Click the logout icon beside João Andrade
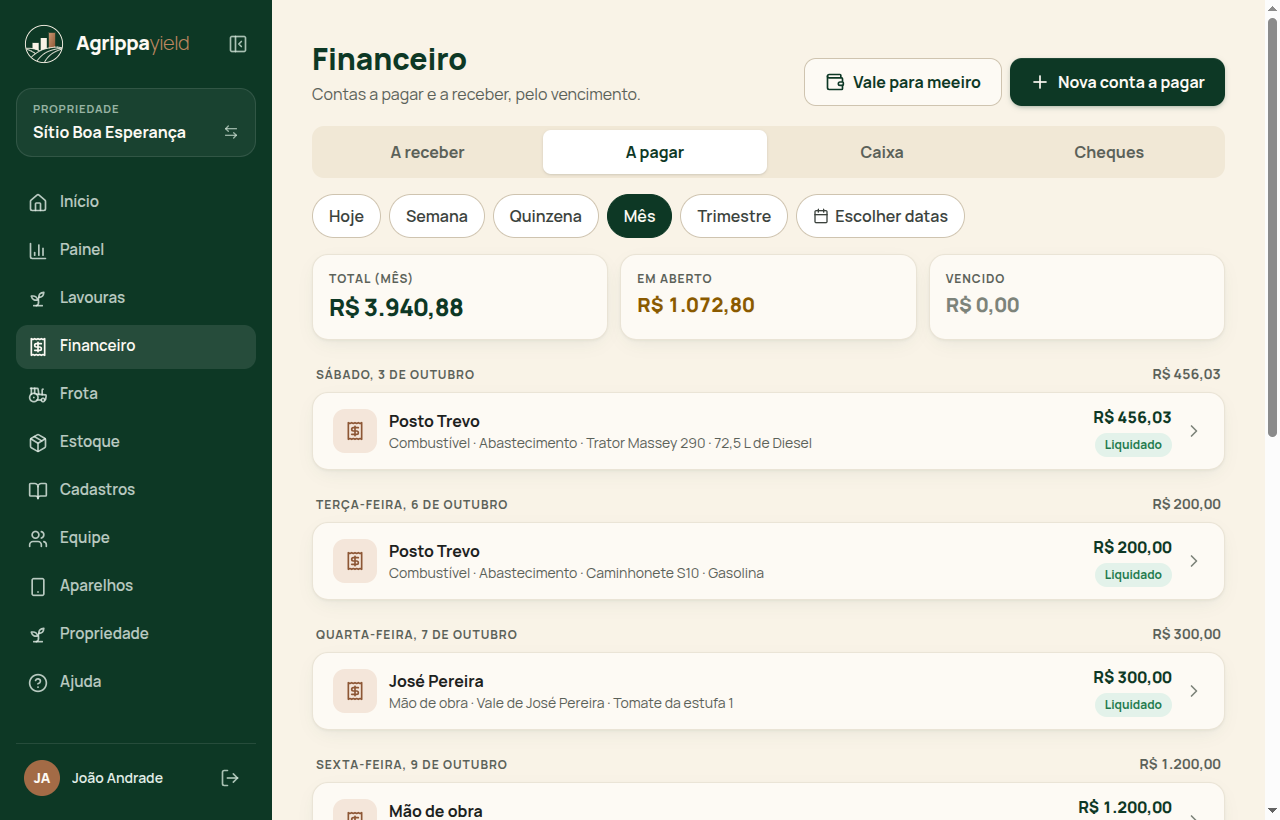 pyautogui.click(x=230, y=778)
